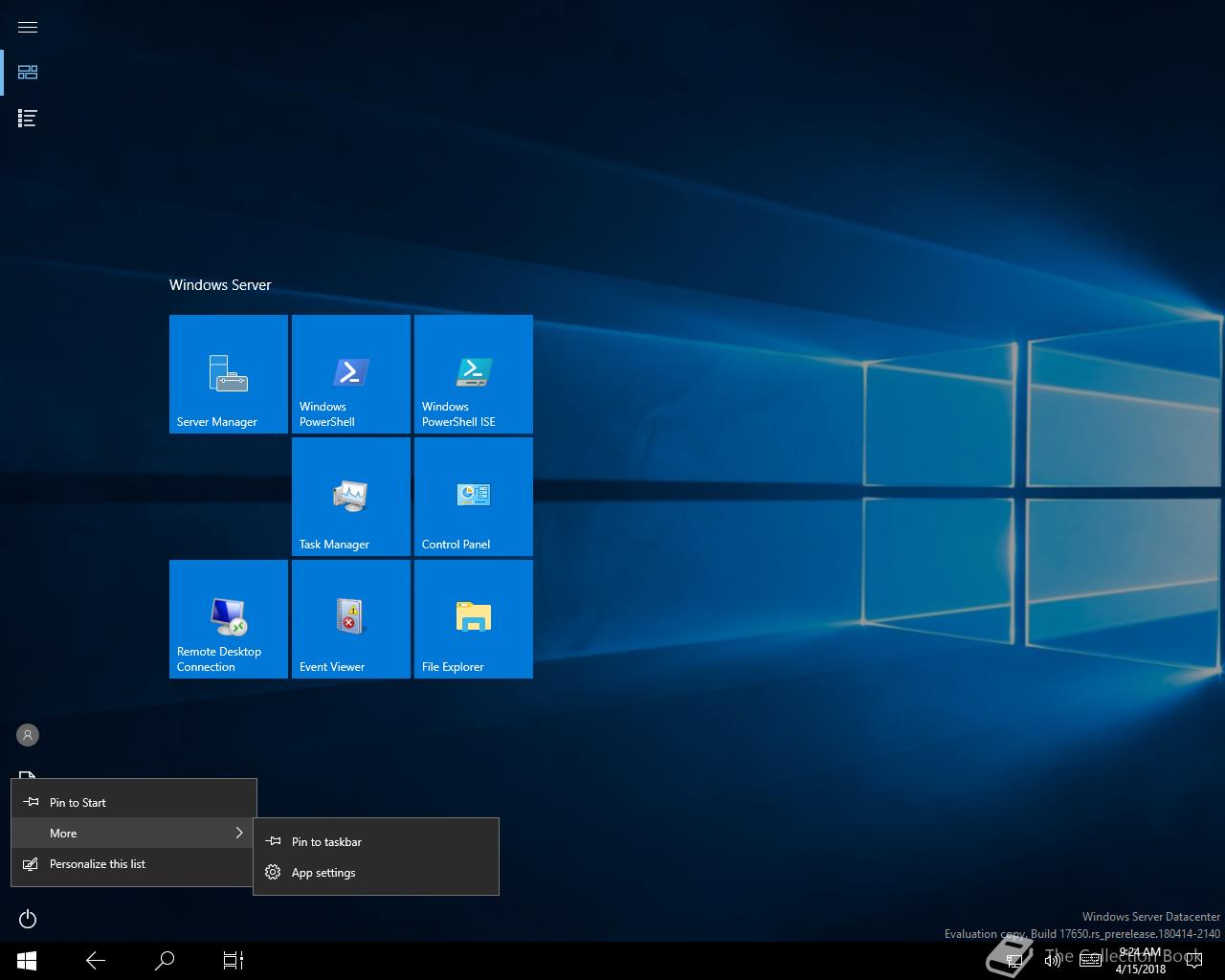Screen dimensions: 1225x980
Task: Choose Pin to taskbar
Action: click(376, 841)
